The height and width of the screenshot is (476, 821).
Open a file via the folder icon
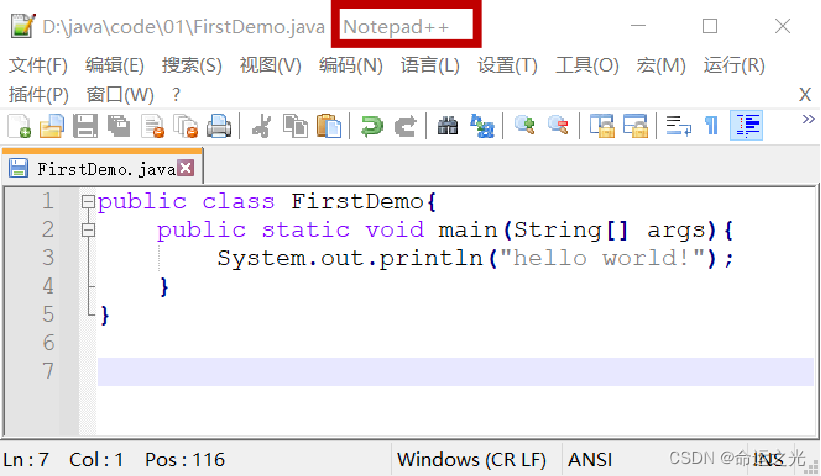click(51, 126)
